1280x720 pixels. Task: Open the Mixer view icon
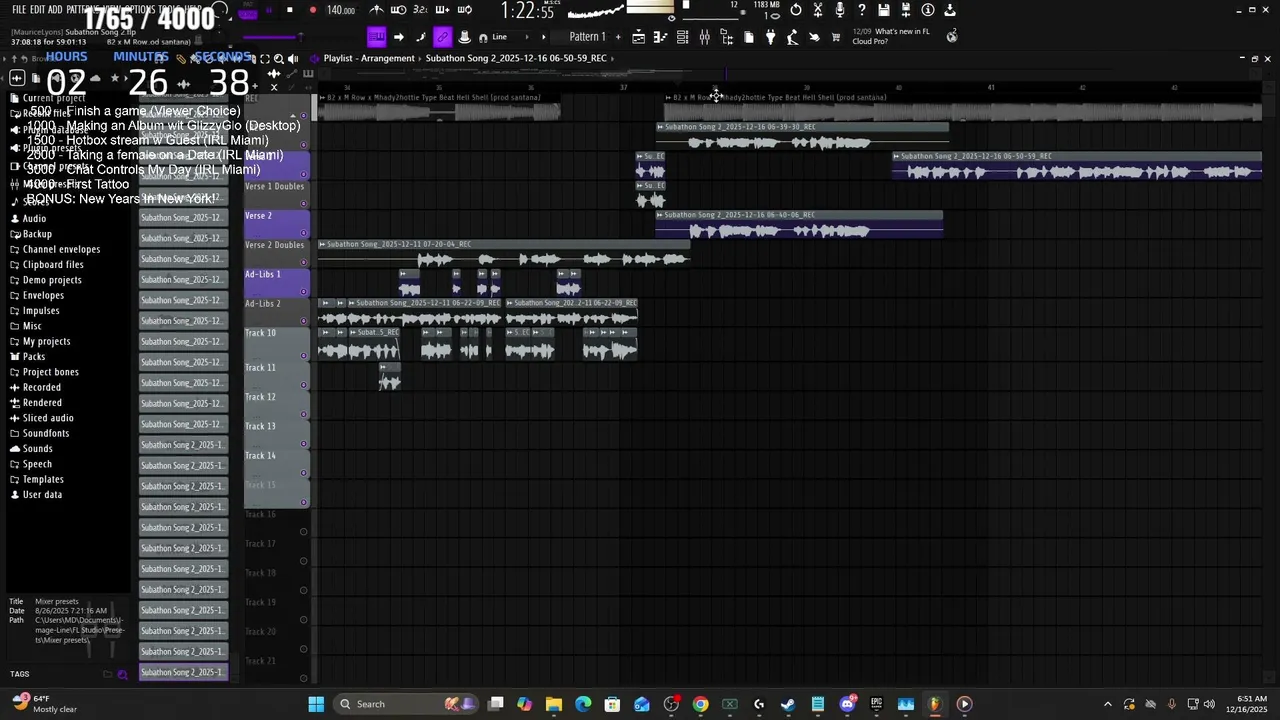704,37
